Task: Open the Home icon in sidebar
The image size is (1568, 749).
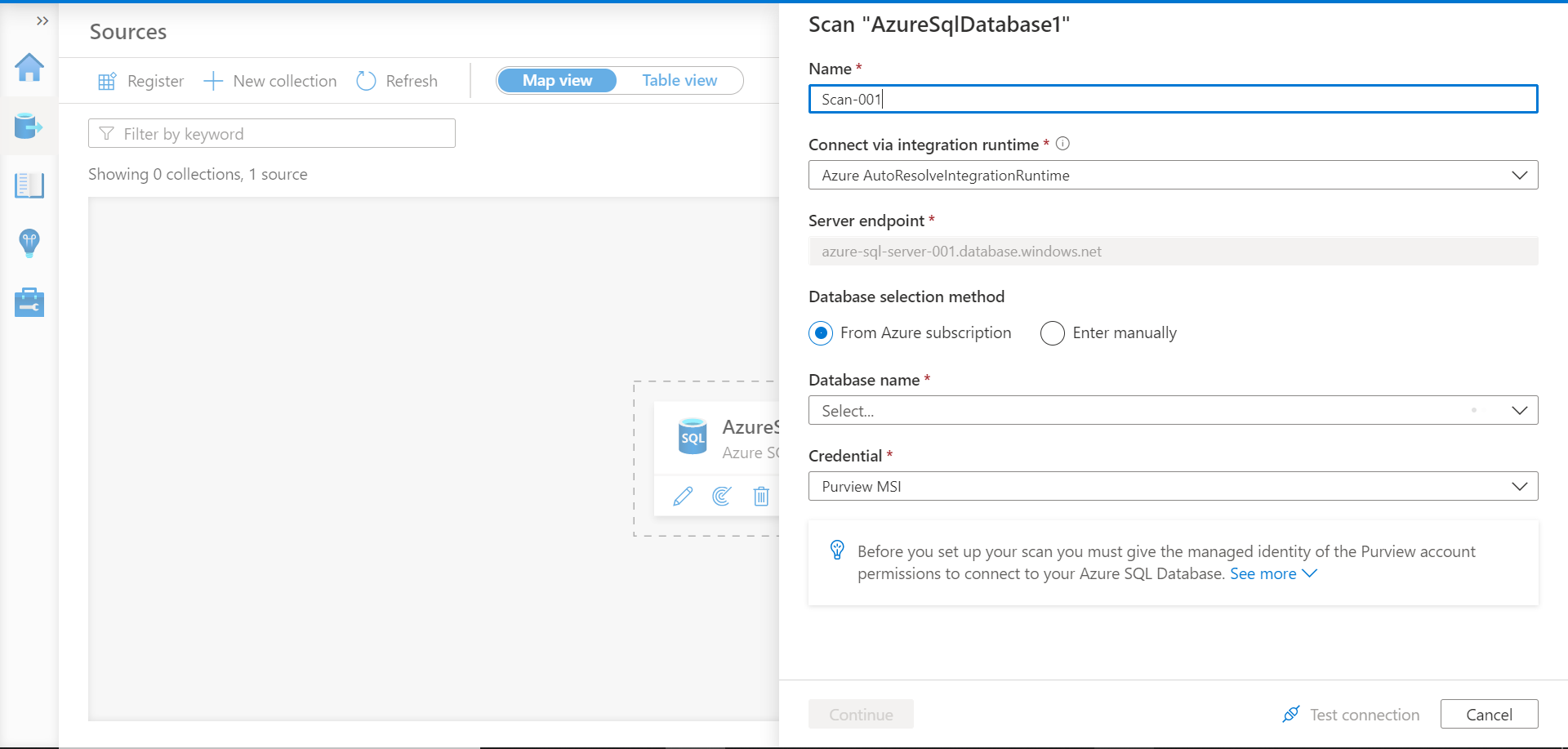Action: (x=29, y=68)
